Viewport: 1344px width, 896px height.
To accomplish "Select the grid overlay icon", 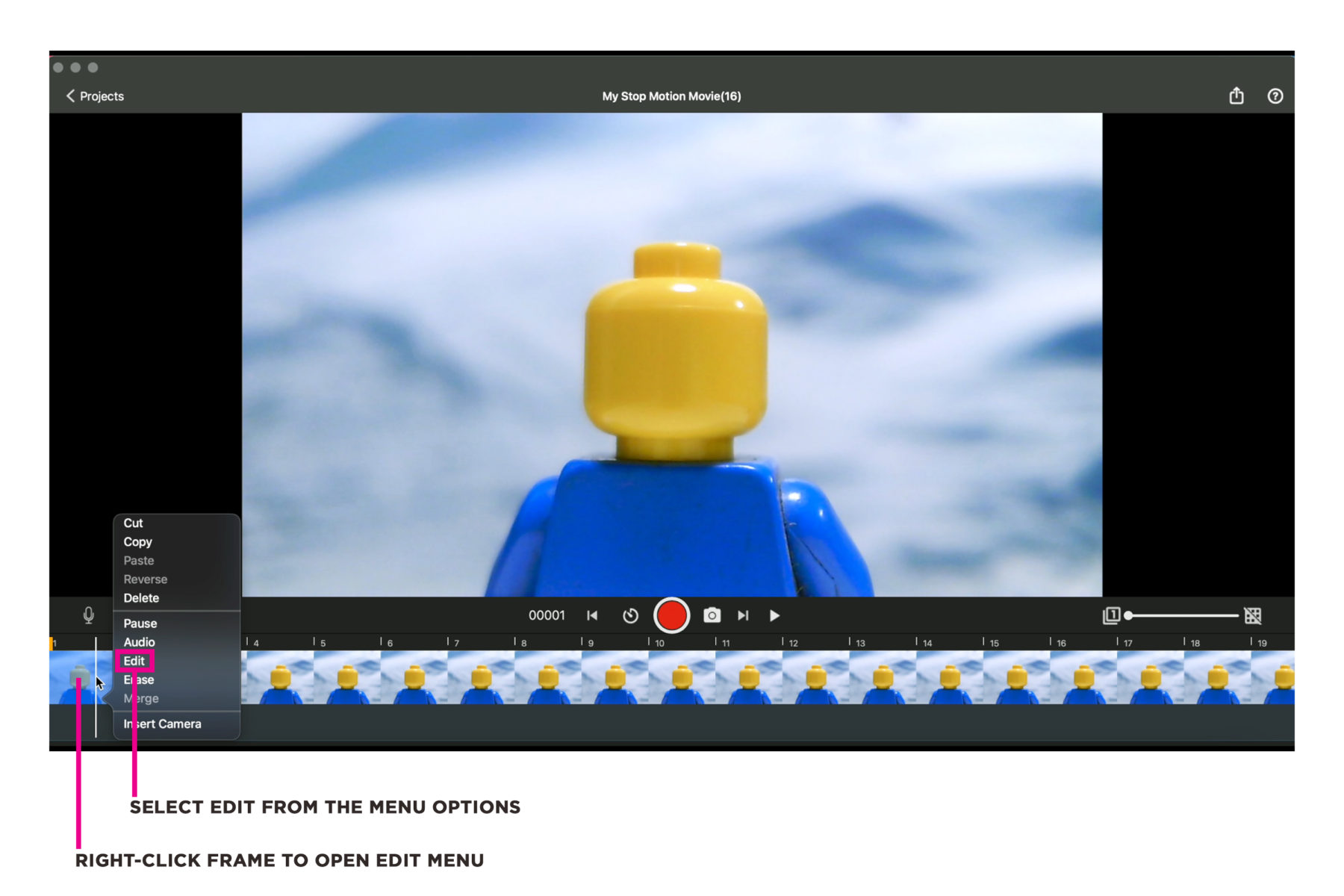I will [1253, 615].
